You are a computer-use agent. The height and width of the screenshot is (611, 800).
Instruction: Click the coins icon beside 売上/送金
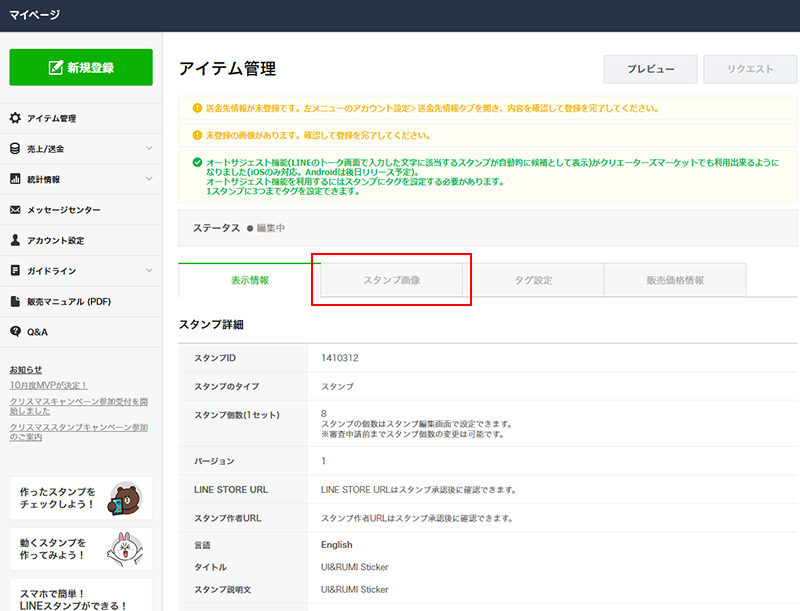[15, 149]
